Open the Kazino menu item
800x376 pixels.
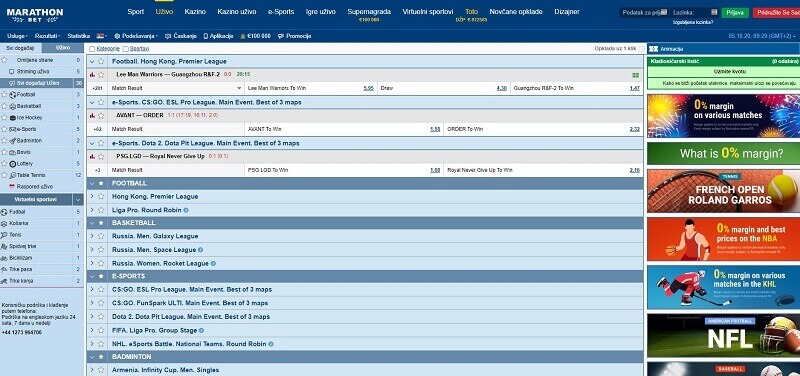point(195,11)
